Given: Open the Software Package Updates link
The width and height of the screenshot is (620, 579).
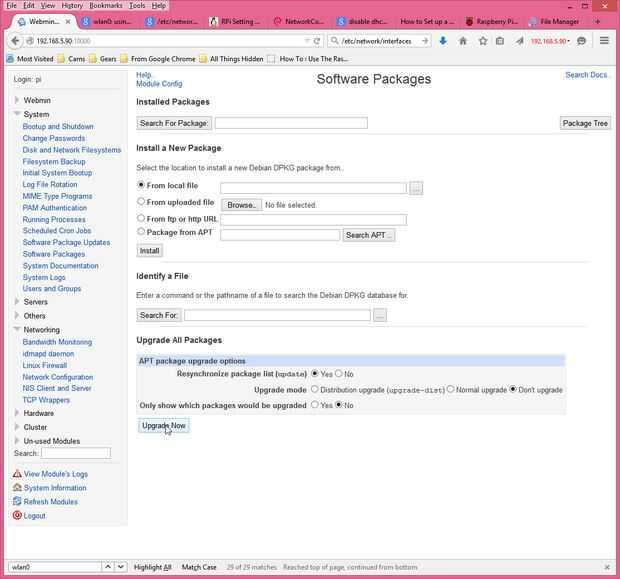Looking at the screenshot, I should (x=66, y=242).
